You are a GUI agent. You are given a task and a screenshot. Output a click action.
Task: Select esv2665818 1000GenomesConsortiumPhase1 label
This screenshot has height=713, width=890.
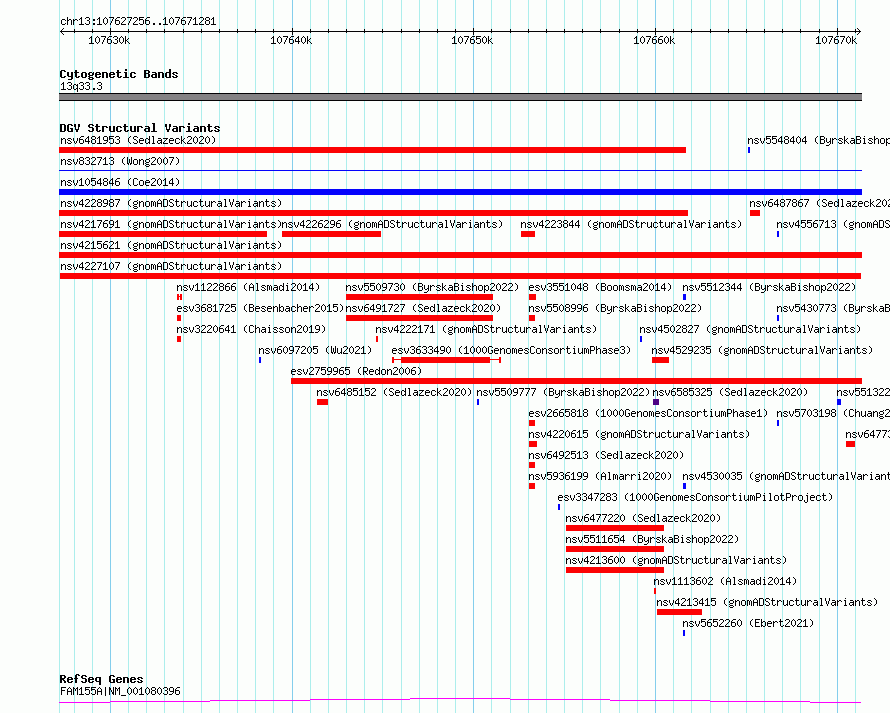(x=648, y=413)
